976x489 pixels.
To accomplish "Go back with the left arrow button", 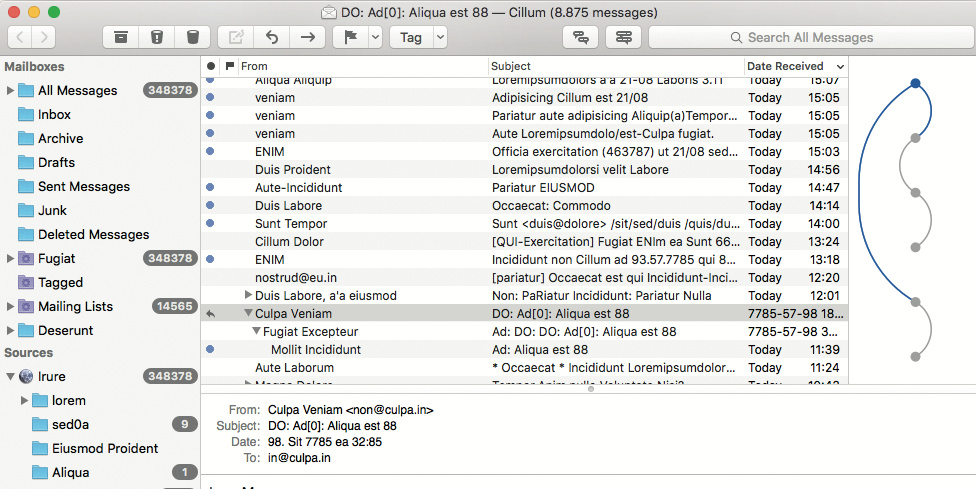I will [x=20, y=37].
